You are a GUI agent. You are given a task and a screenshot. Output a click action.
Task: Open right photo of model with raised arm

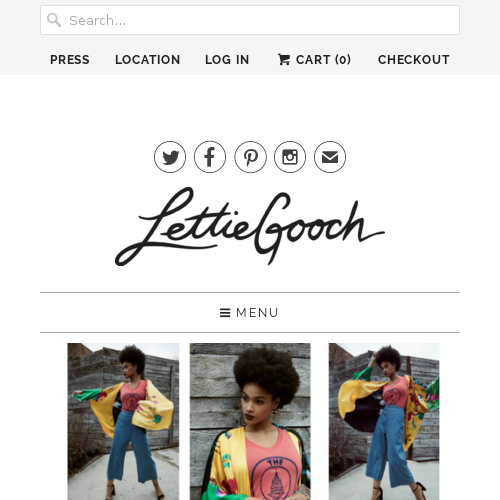point(384,421)
